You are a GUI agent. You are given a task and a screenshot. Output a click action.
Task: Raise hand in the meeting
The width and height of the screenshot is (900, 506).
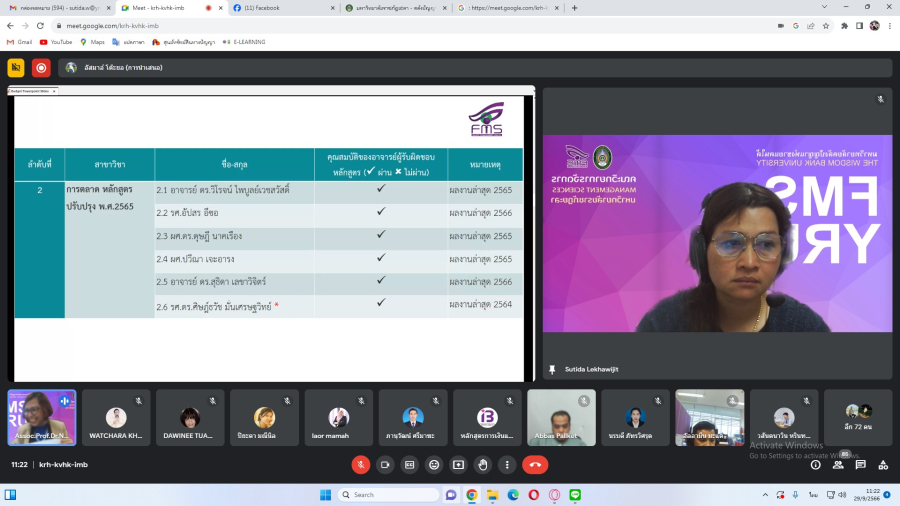tap(483, 465)
